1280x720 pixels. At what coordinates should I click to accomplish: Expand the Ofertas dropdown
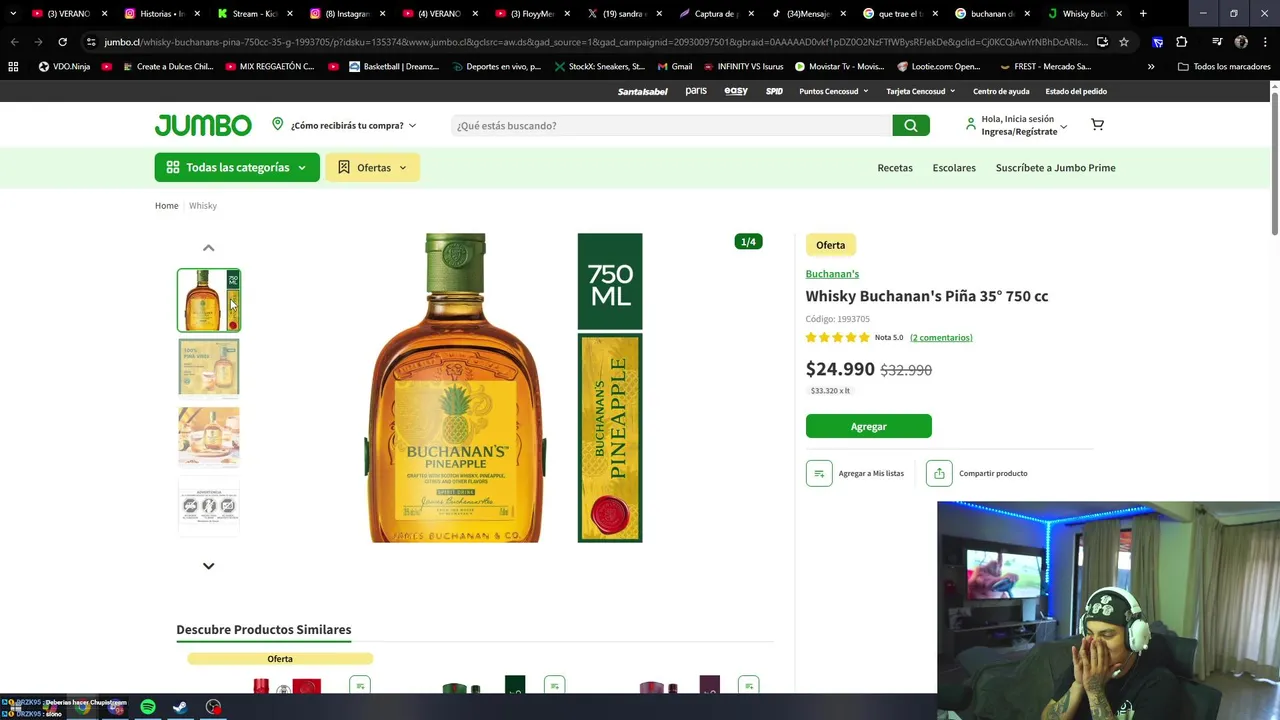click(372, 167)
